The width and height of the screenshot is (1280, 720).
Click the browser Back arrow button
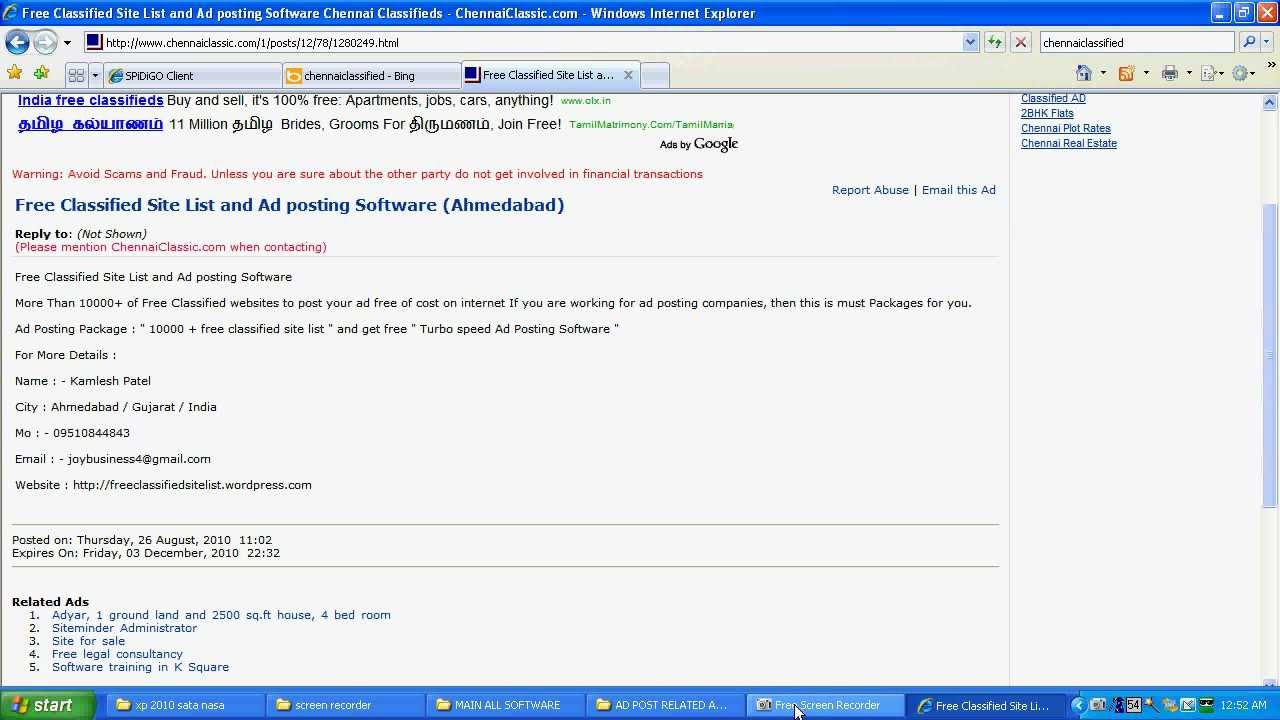pos(17,42)
